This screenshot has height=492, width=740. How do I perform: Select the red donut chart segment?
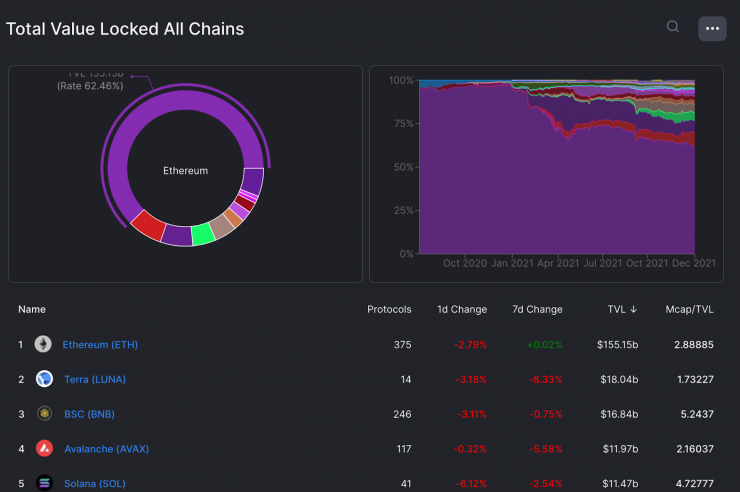point(149,225)
